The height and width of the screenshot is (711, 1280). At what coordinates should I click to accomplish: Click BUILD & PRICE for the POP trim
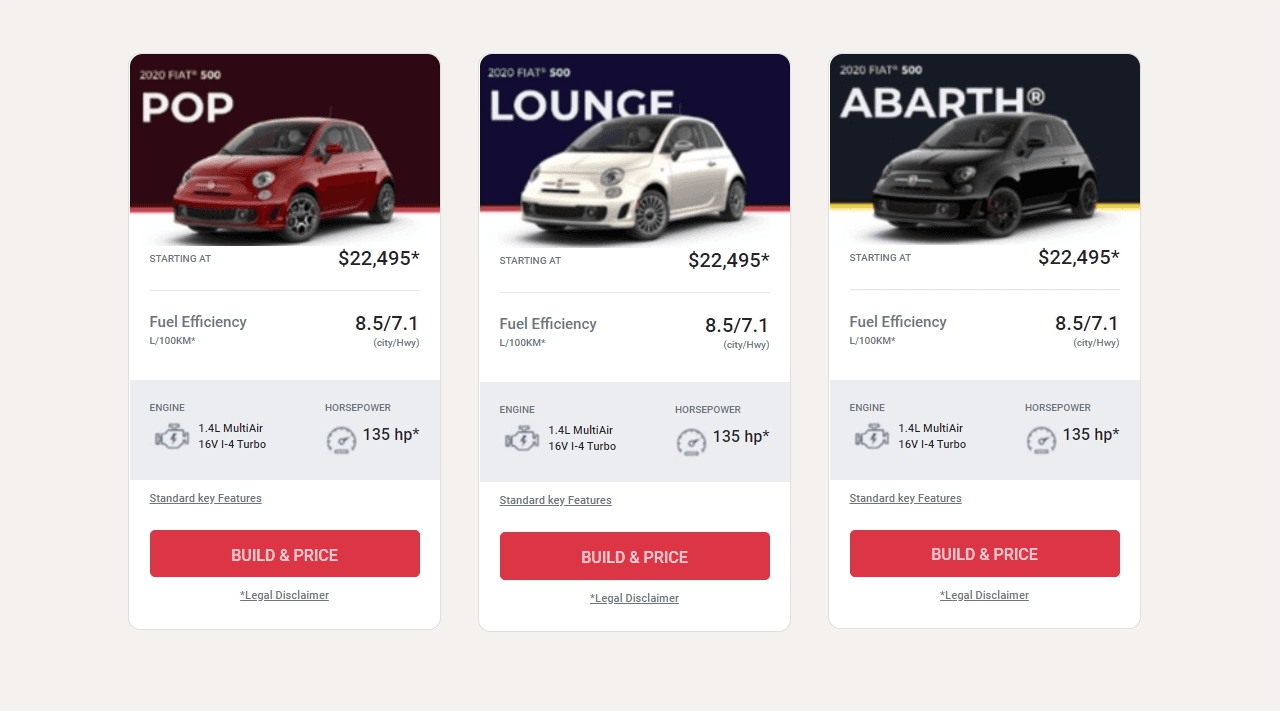[x=284, y=553]
